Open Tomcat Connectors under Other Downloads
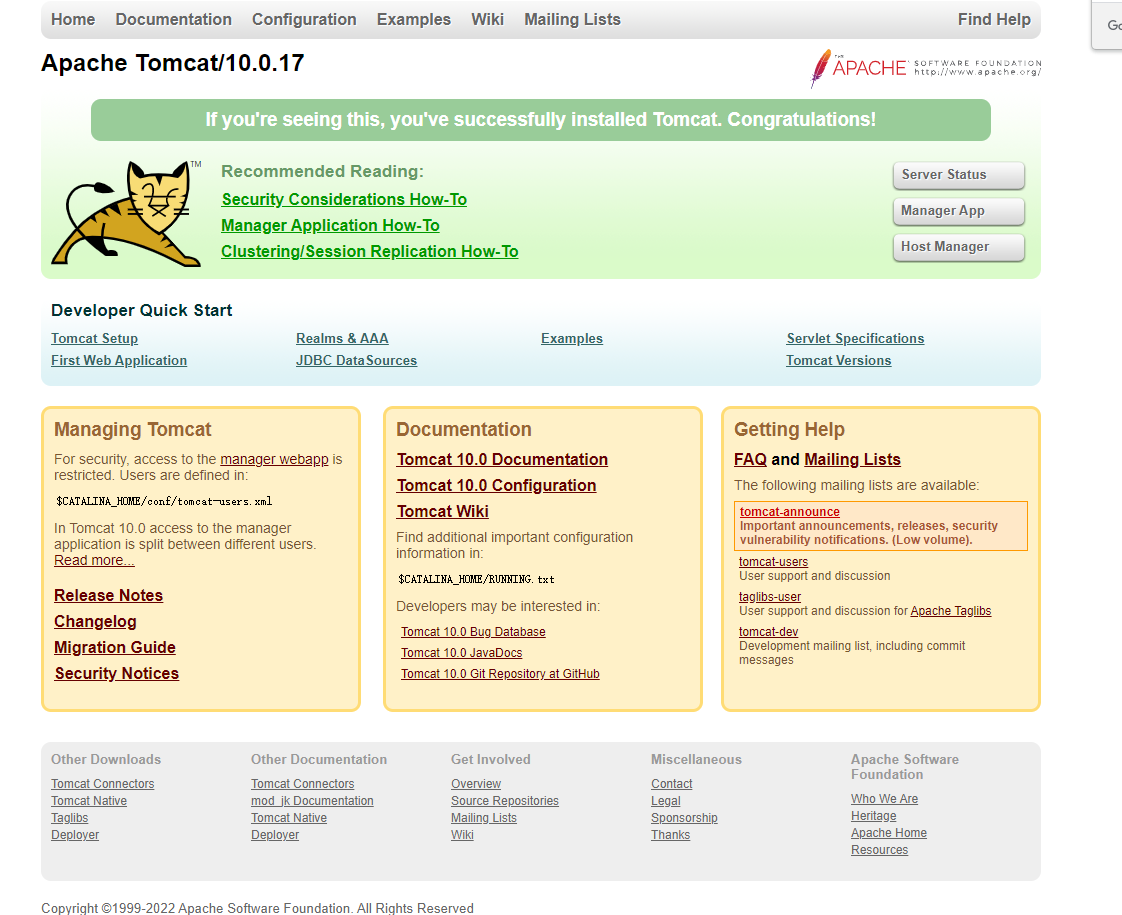This screenshot has width=1122, height=915. [102, 784]
